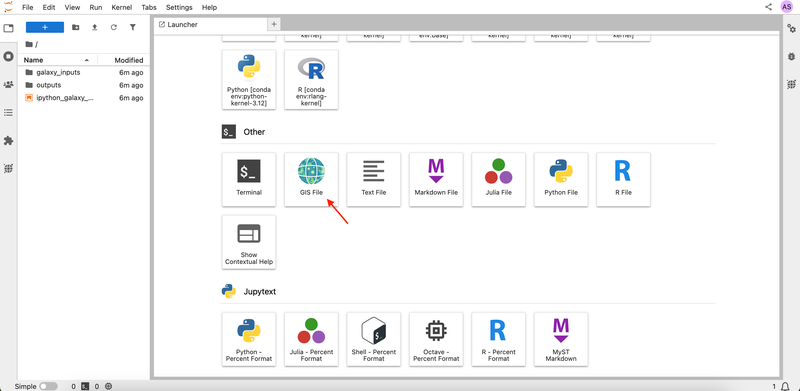Screen dimensions: 800x391
Task: Open Running Terminals and Kernels sidebar
Action: pyautogui.click(x=8, y=56)
